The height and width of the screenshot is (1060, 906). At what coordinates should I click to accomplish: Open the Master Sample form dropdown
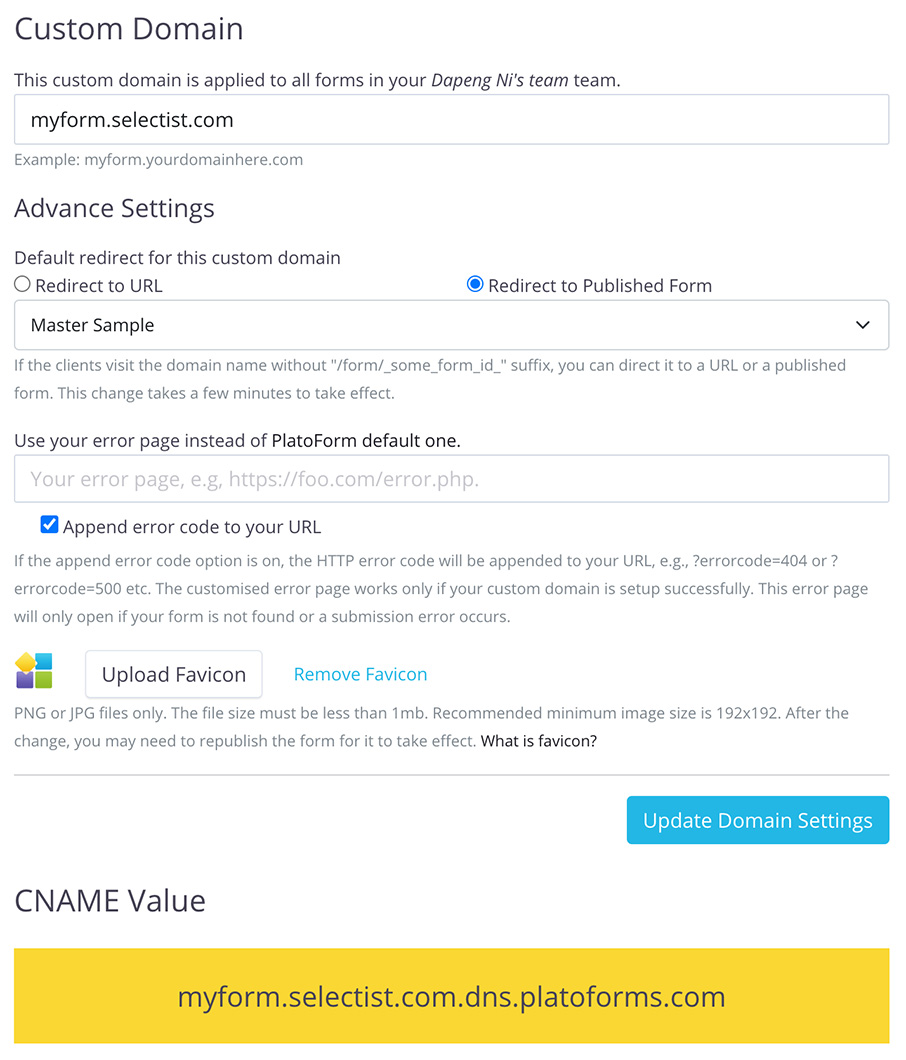451,325
